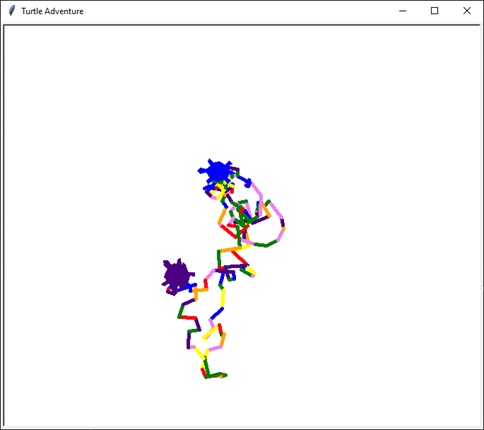Click the purple turtle on the canvas
This screenshot has width=484, height=430.
pos(177,274)
